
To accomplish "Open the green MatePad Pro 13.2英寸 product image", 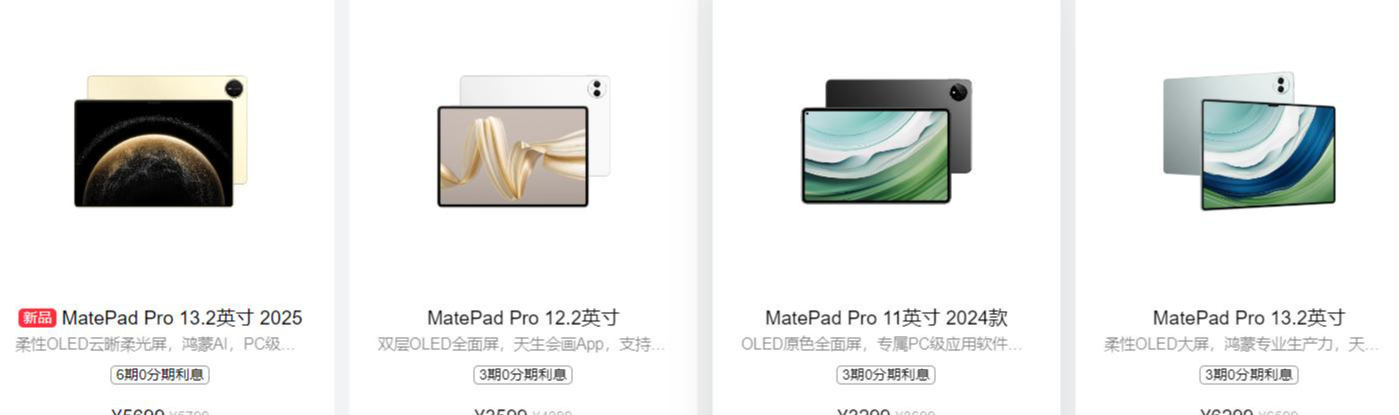I will pos(1249,141).
